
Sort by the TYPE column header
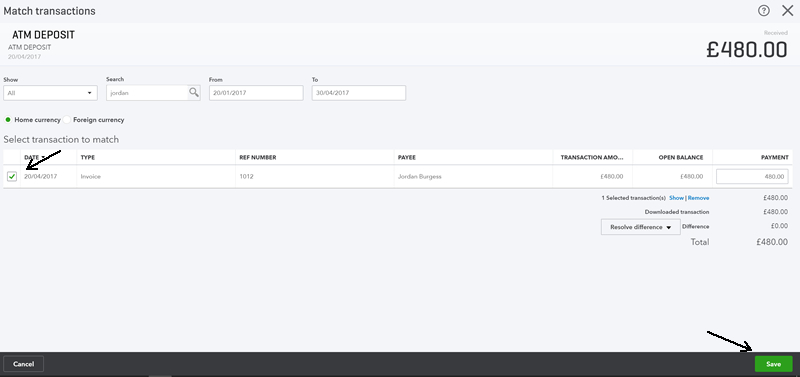click(88, 158)
